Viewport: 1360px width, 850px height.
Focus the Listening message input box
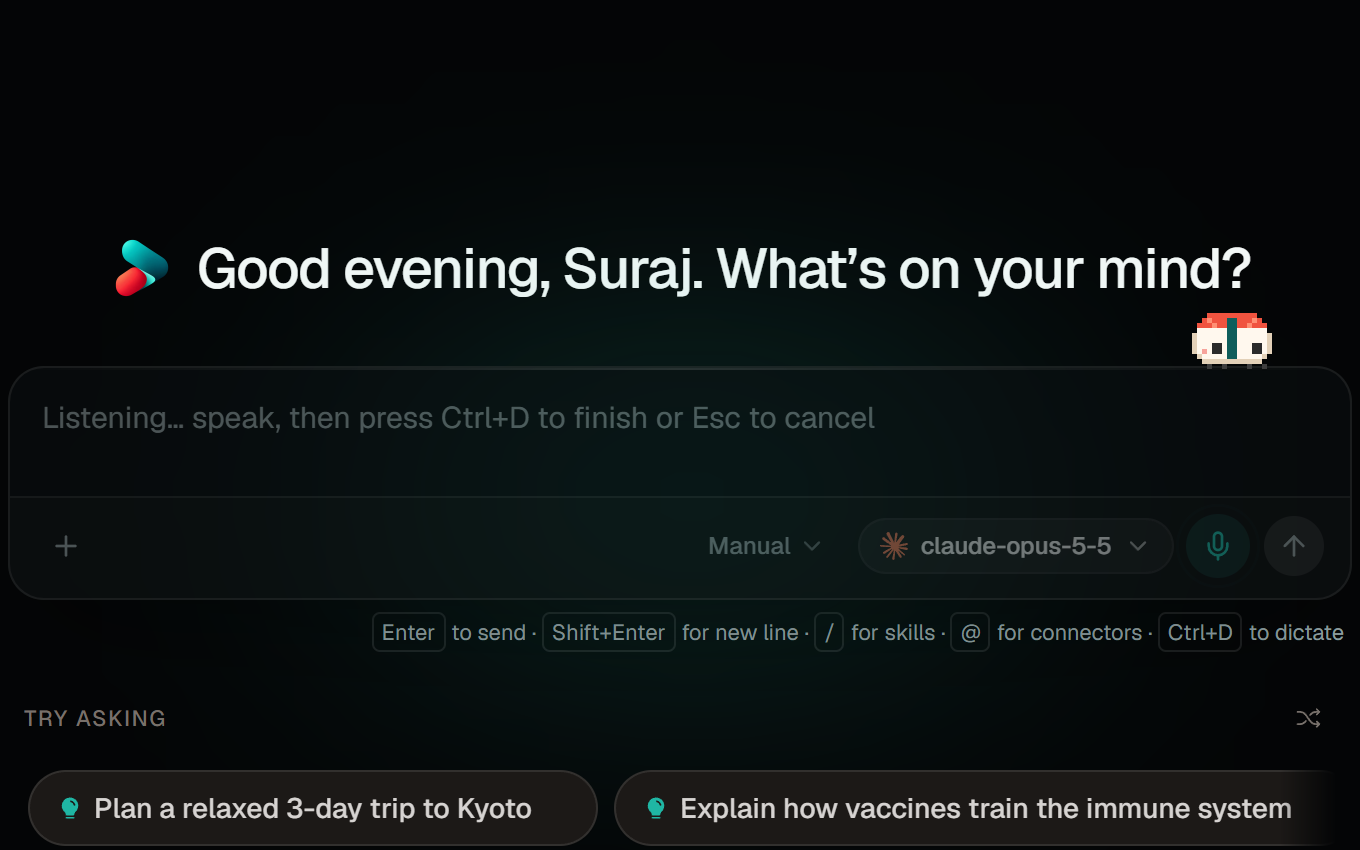tap(680, 432)
